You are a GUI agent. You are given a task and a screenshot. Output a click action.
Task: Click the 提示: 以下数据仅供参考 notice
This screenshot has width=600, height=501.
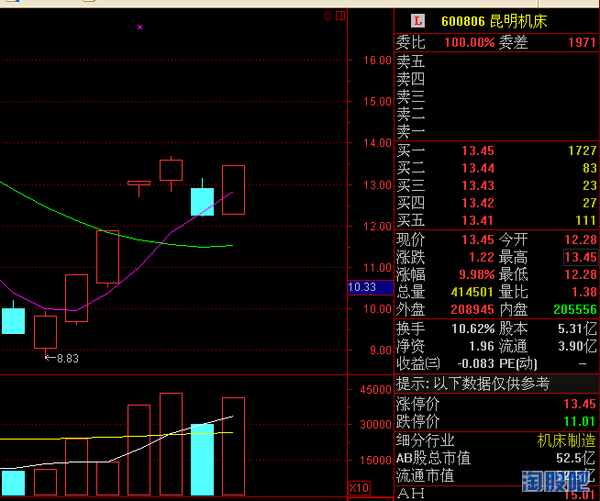pos(473,384)
